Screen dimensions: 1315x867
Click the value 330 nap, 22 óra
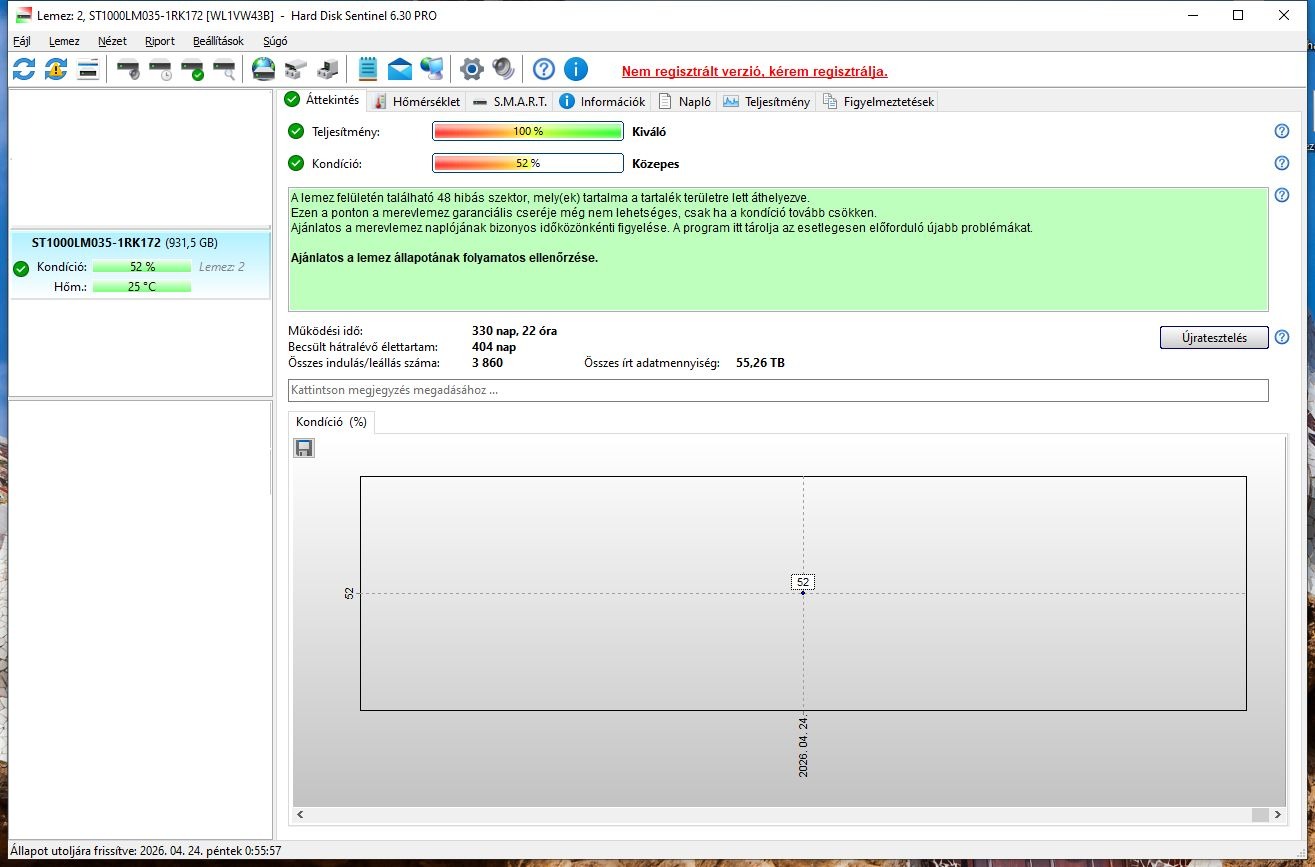pyautogui.click(x=514, y=331)
